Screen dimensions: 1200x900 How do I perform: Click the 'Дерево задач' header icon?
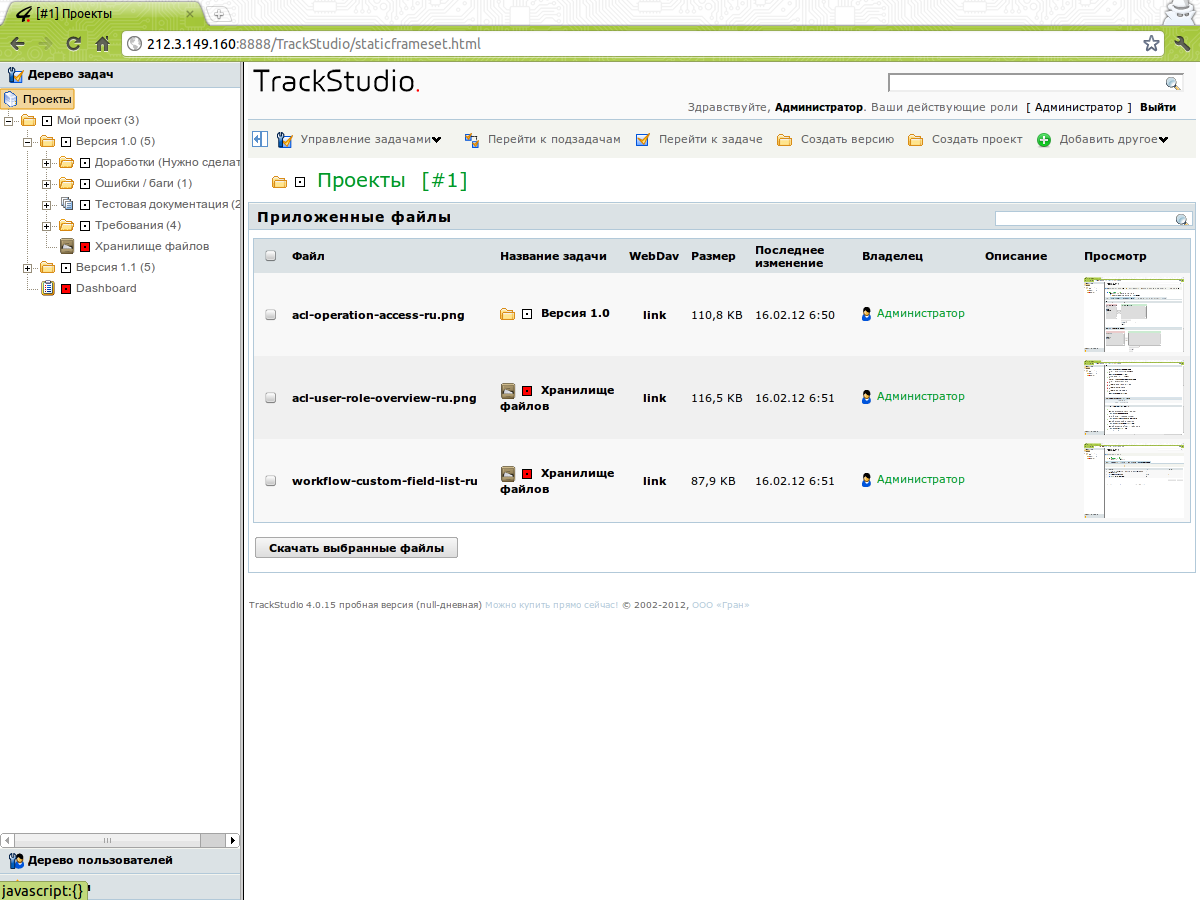15,74
